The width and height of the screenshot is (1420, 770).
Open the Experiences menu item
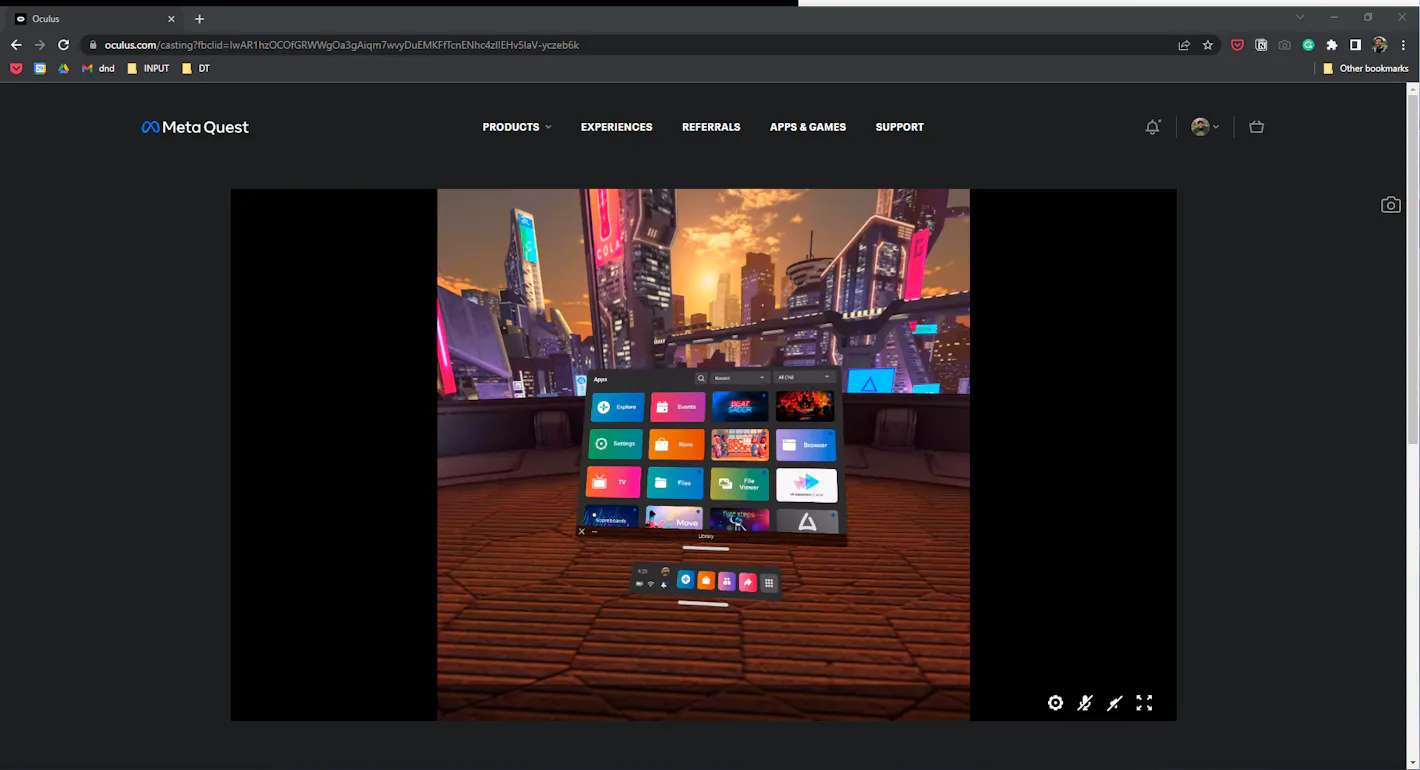tap(616, 127)
